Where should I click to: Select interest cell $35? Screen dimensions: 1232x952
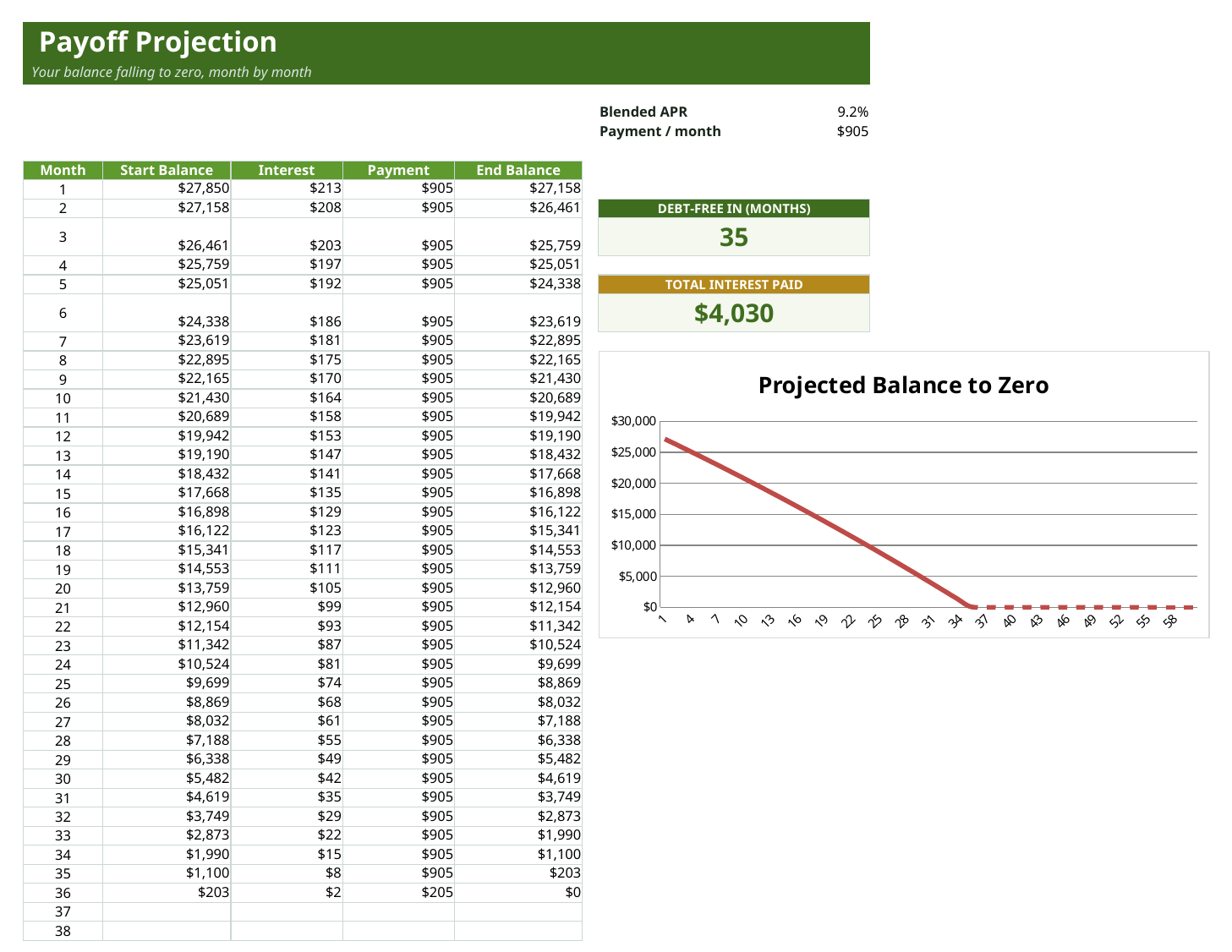[287, 797]
